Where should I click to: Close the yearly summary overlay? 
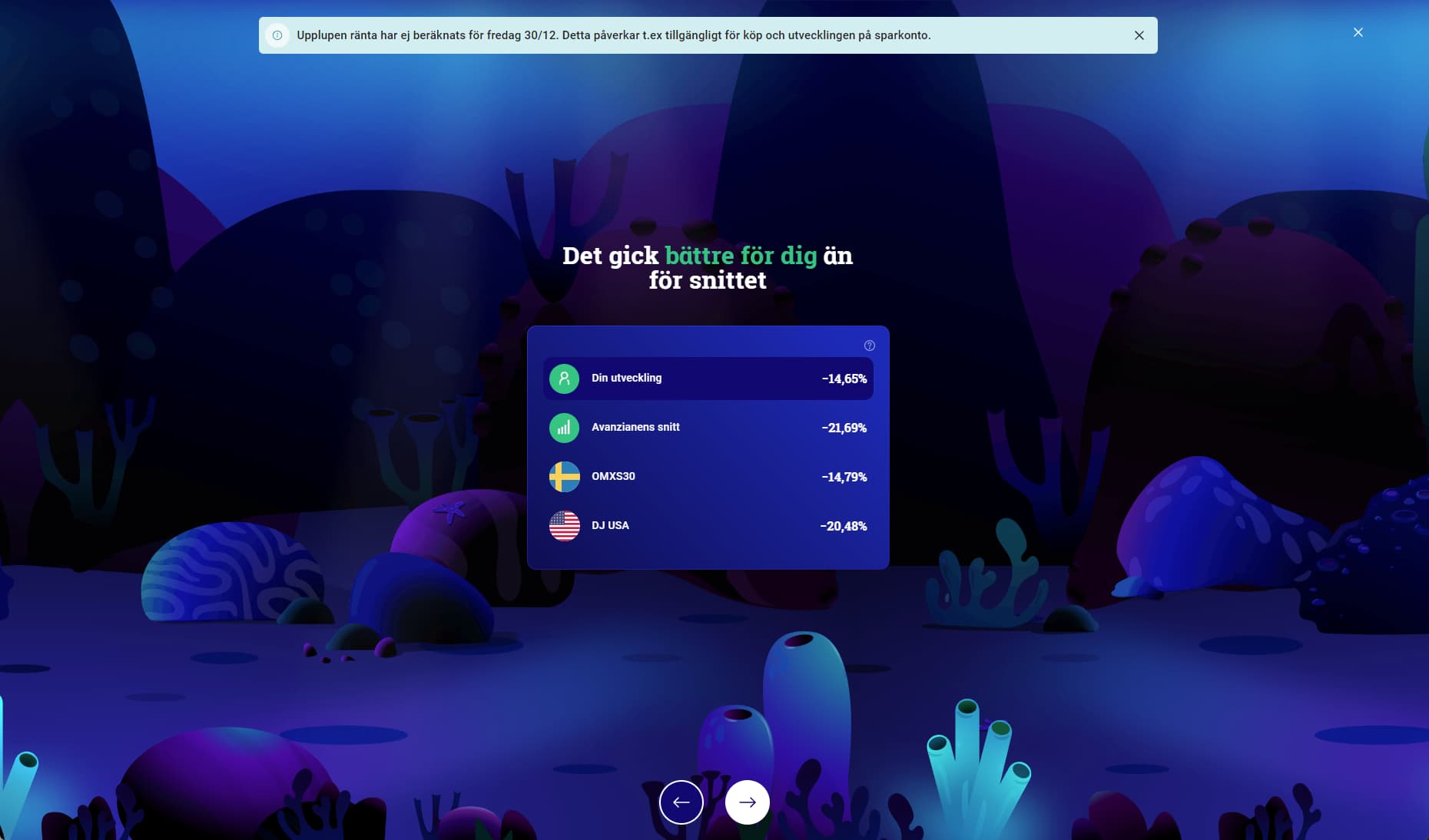point(1358,32)
